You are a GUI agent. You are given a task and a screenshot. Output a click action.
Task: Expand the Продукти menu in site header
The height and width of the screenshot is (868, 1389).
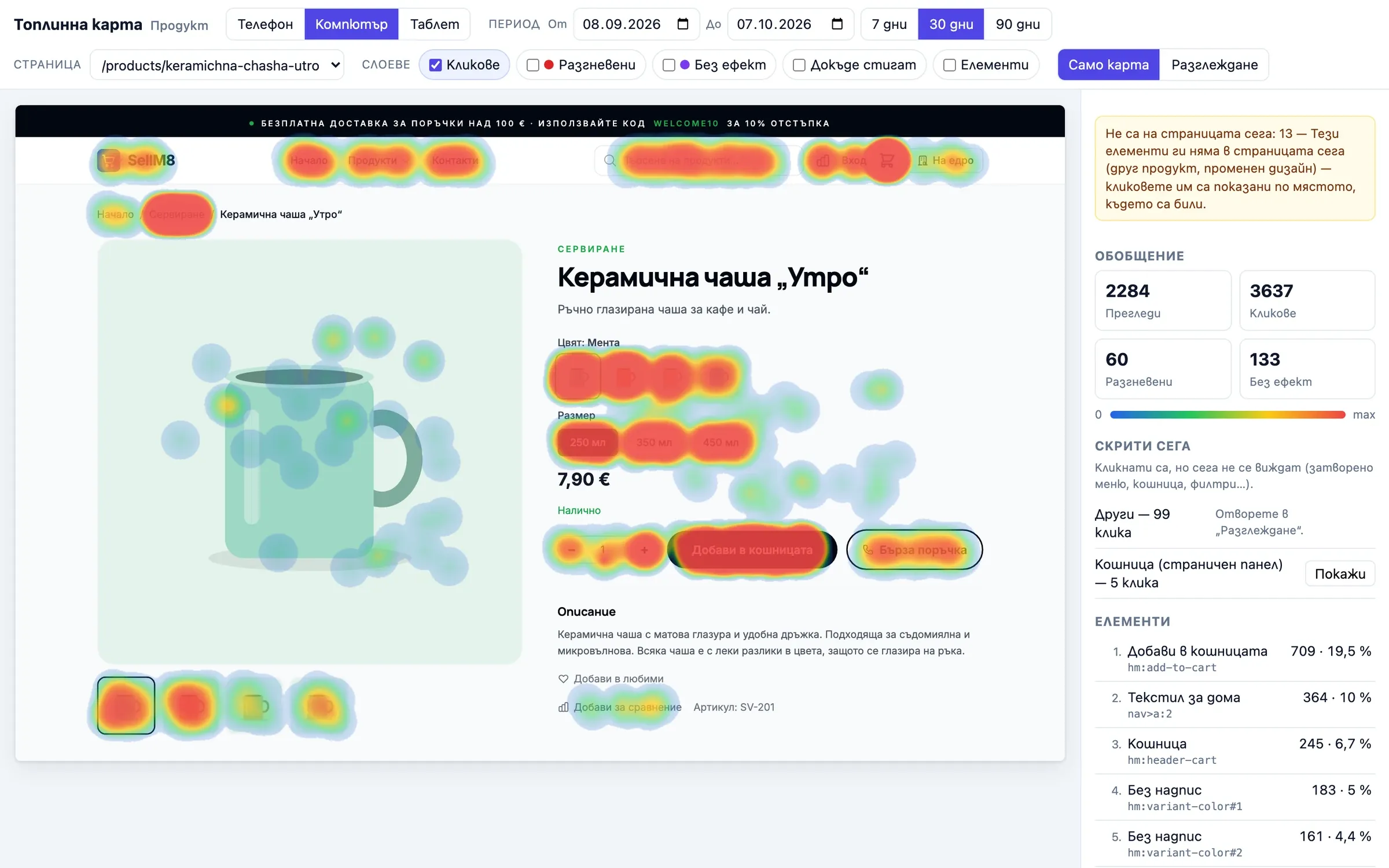[378, 160]
